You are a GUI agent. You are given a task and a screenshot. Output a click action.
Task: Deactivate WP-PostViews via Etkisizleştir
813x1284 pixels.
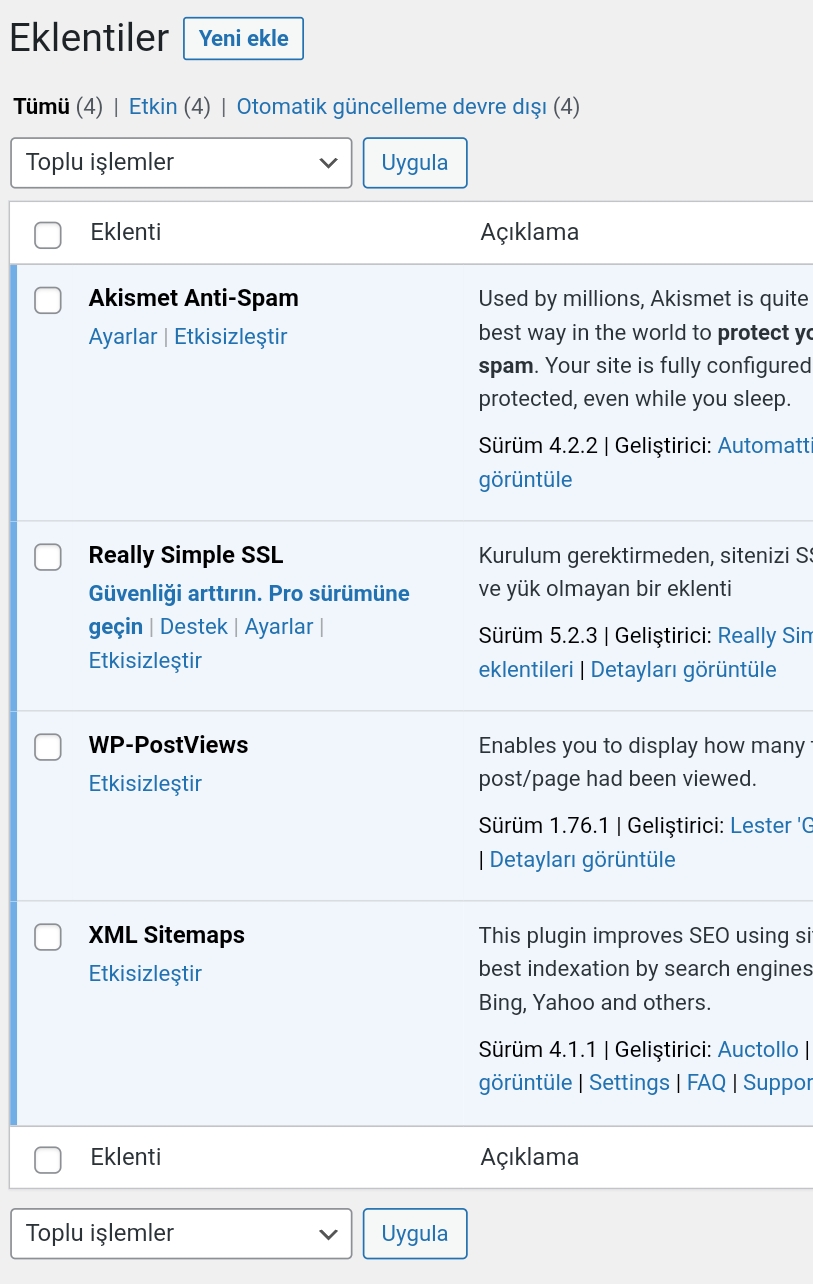[x=145, y=784]
